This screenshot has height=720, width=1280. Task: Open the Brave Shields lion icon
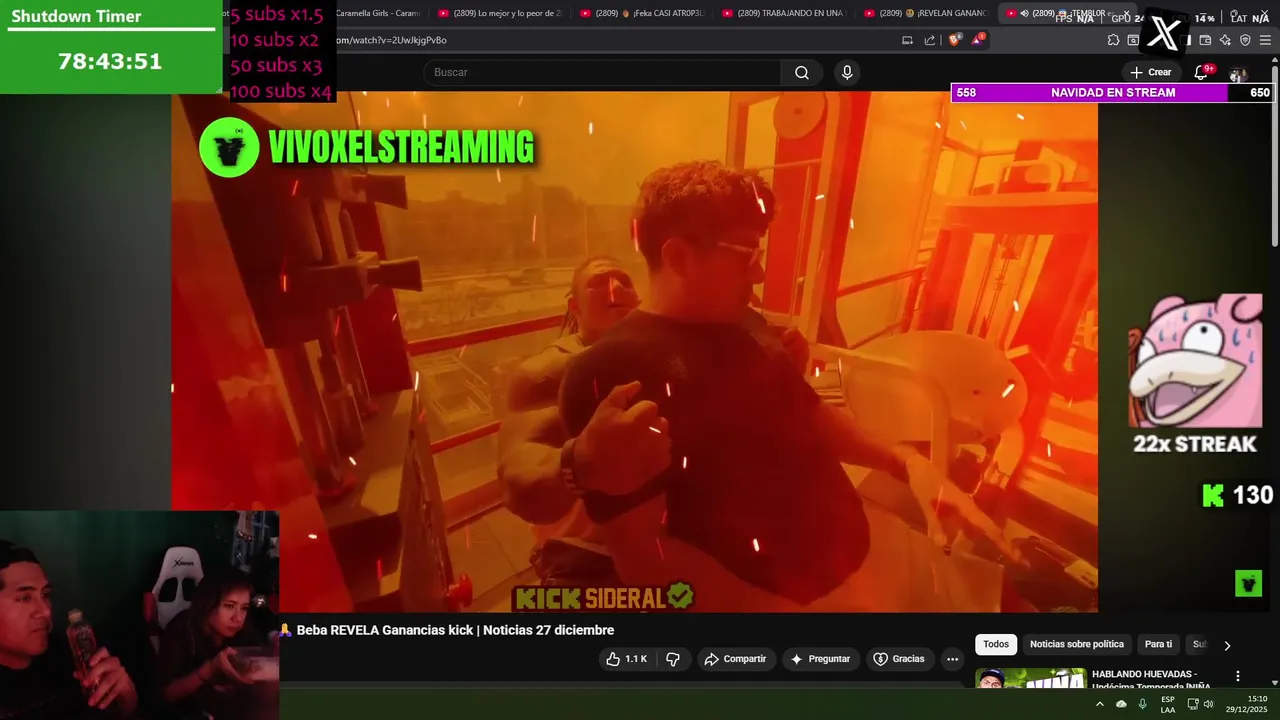click(x=954, y=40)
